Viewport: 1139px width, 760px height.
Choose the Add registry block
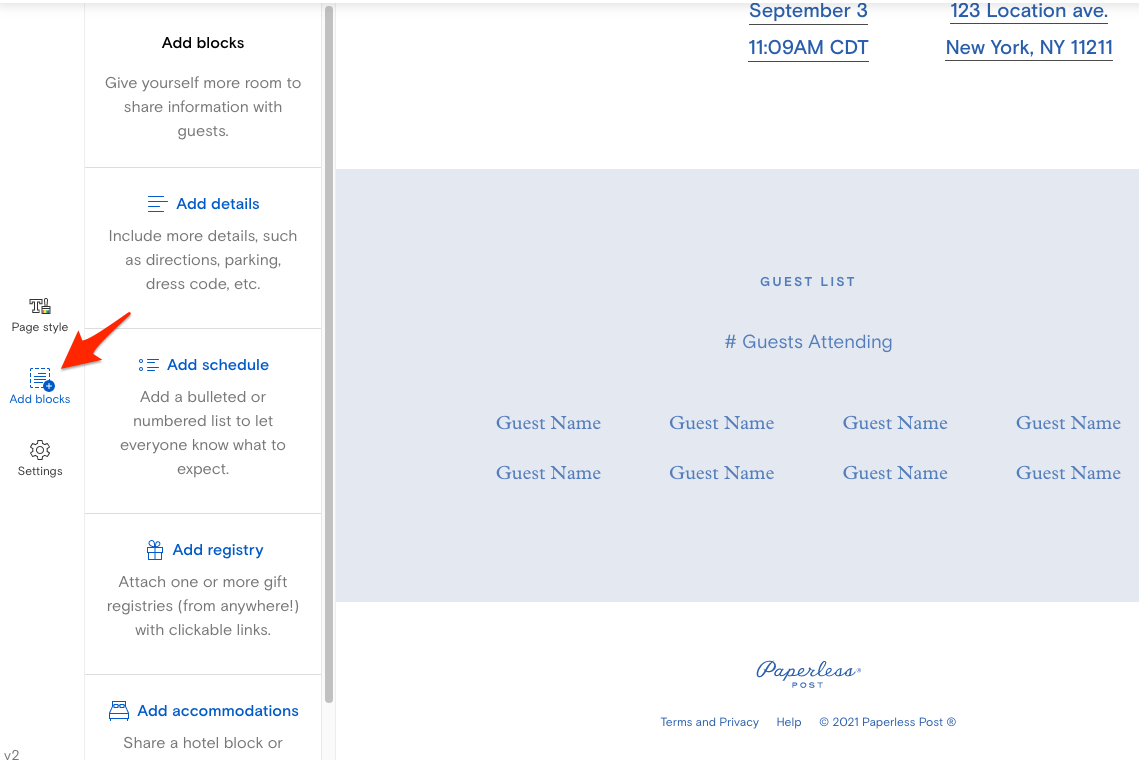click(x=218, y=550)
